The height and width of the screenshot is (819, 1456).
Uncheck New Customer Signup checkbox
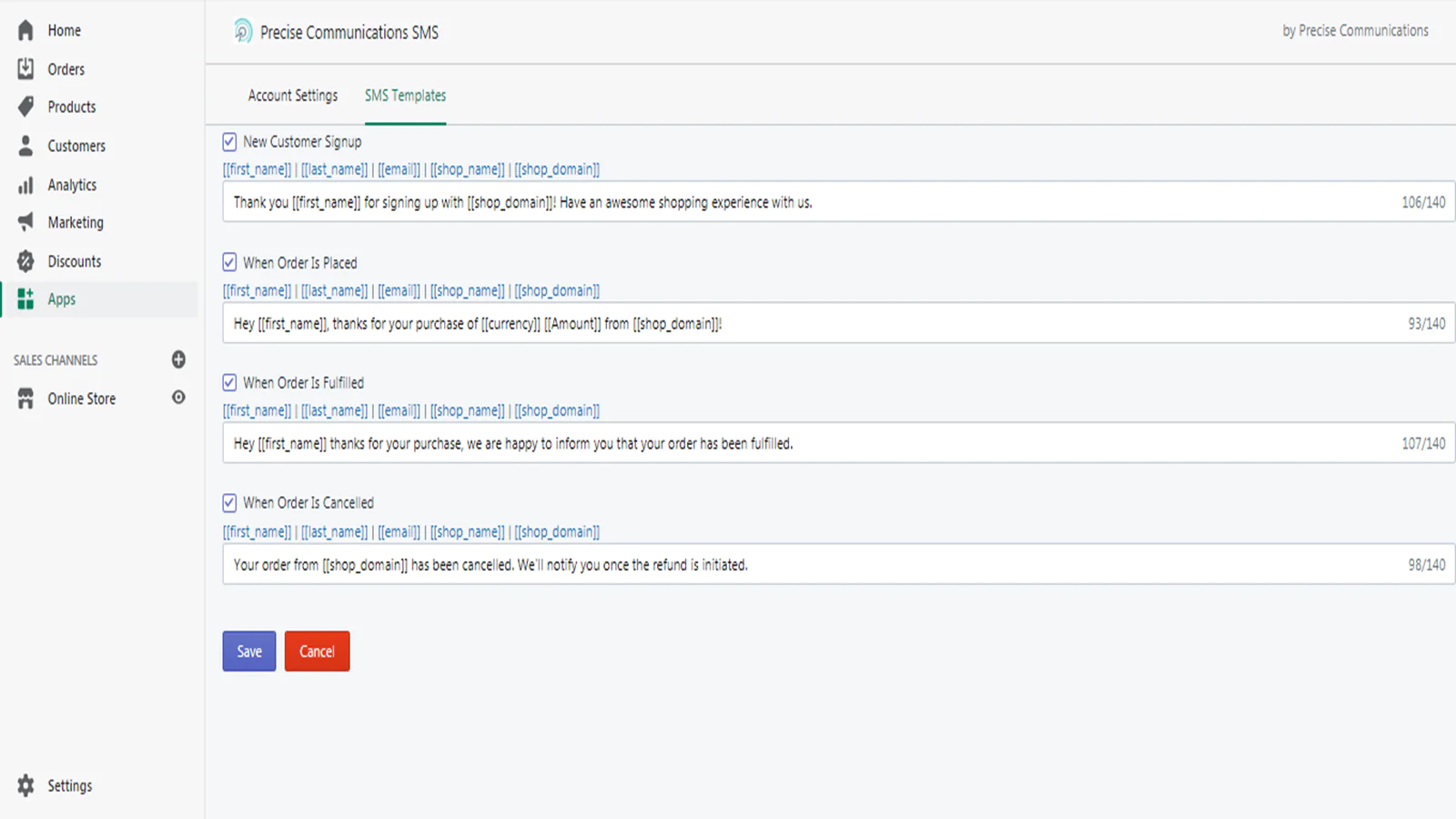229,141
